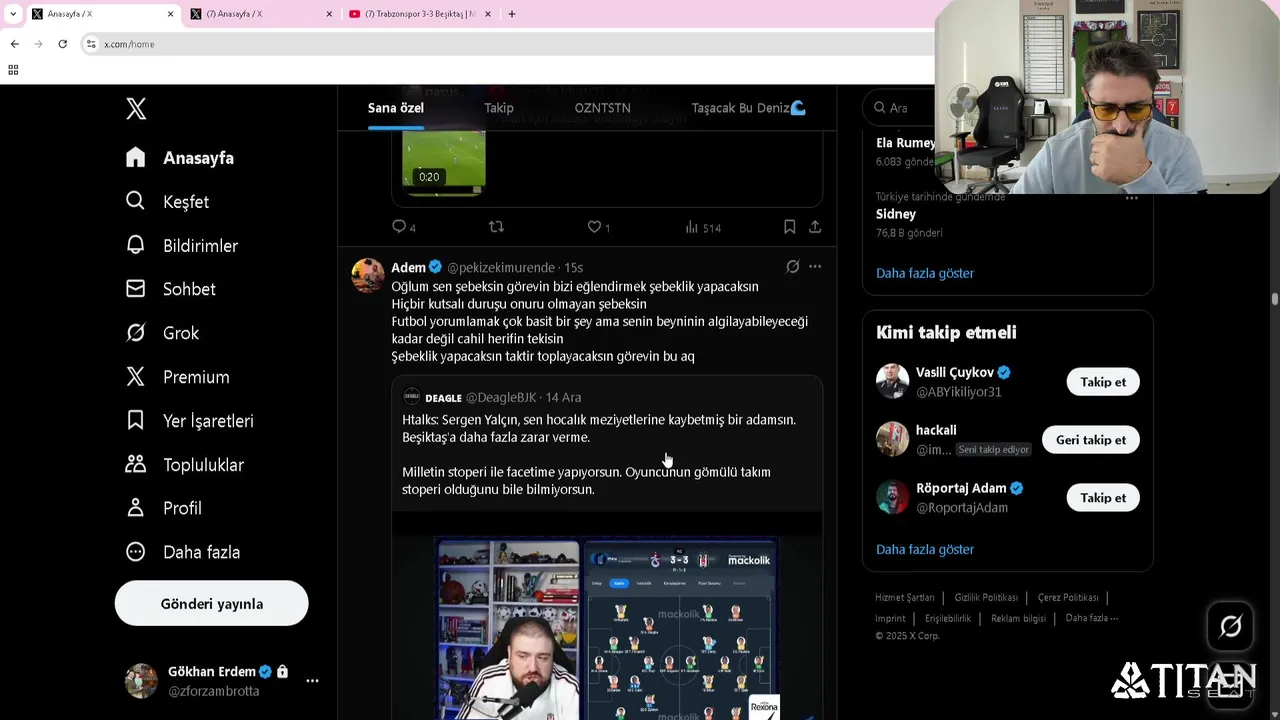Viewport: 1280px width, 720px height.
Task: Open more options on Adem's post
Action: 815,267
